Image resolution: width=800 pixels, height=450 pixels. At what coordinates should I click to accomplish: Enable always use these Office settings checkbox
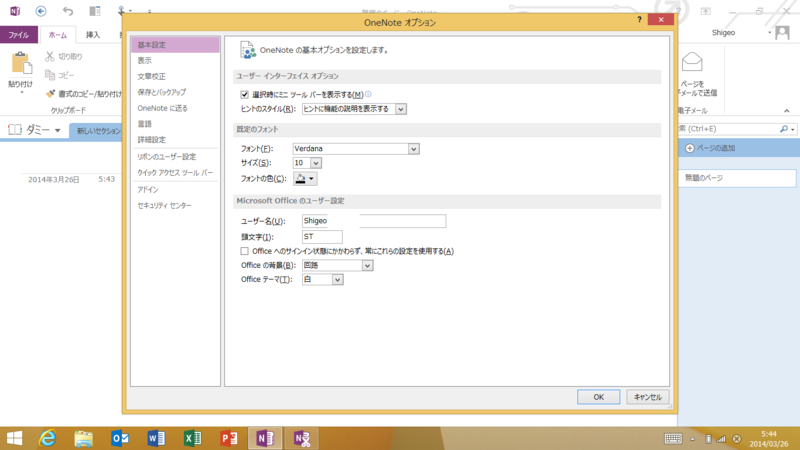pos(244,251)
